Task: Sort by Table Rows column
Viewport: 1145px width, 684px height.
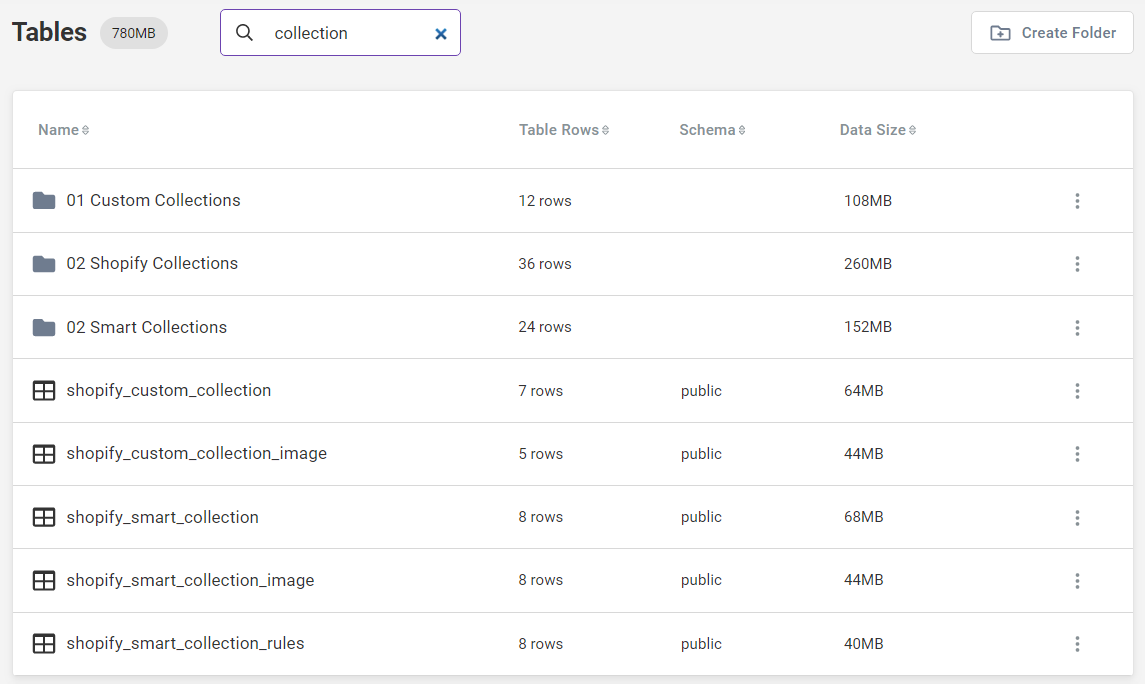Action: tap(564, 130)
